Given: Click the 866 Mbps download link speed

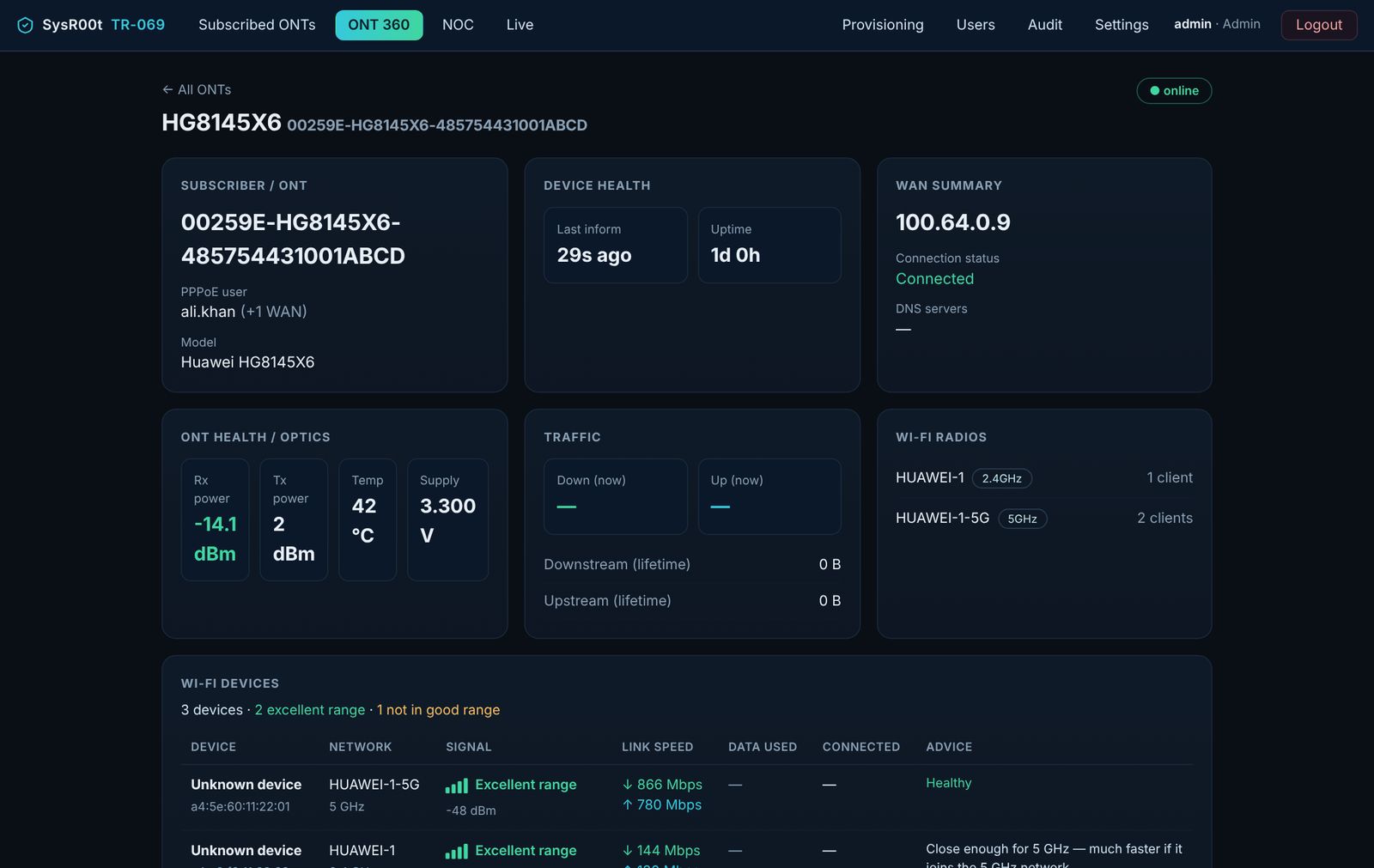Looking at the screenshot, I should (662, 785).
